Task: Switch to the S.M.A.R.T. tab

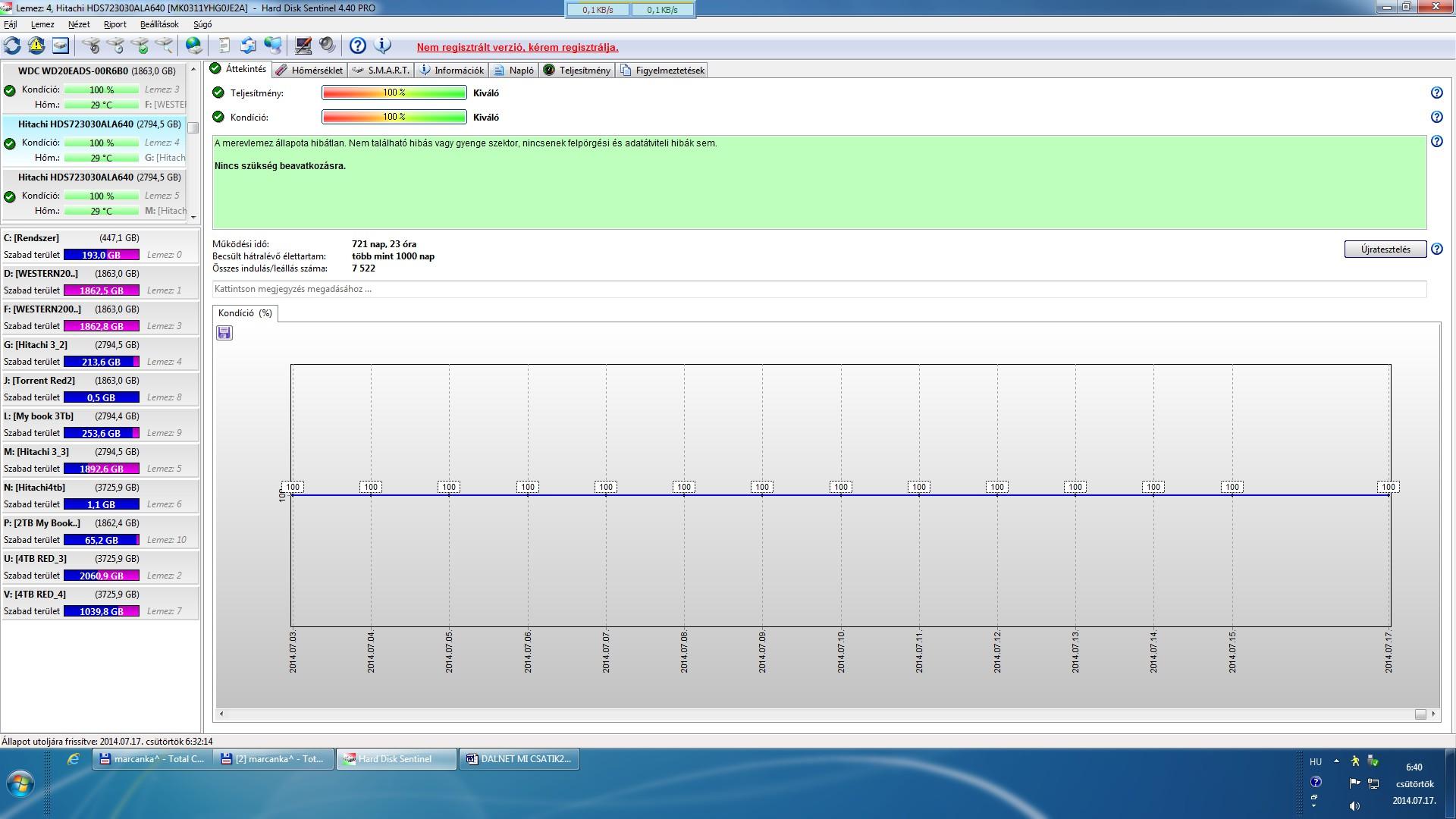Action: pyautogui.click(x=381, y=70)
